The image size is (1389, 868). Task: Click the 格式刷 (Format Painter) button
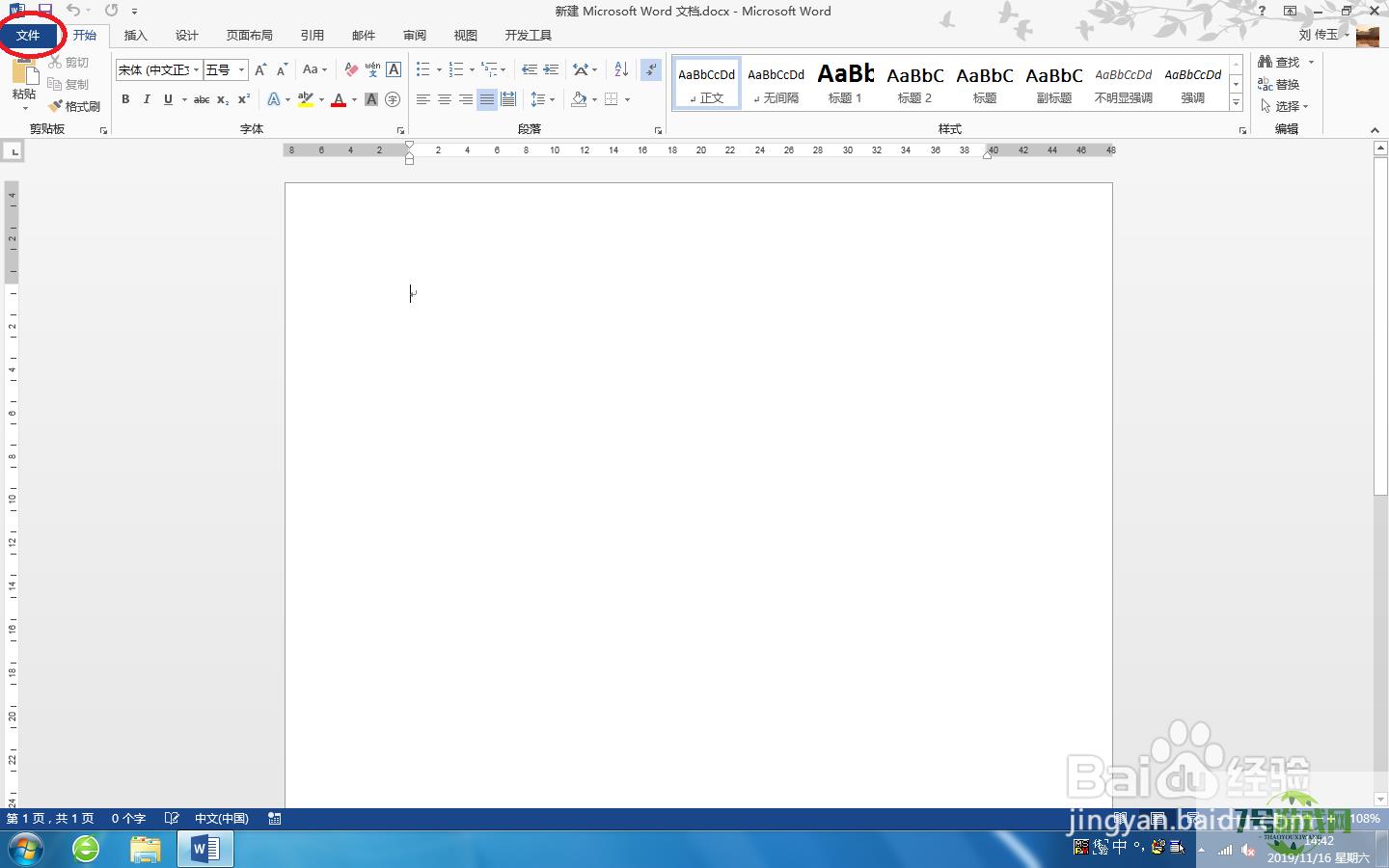[75, 106]
